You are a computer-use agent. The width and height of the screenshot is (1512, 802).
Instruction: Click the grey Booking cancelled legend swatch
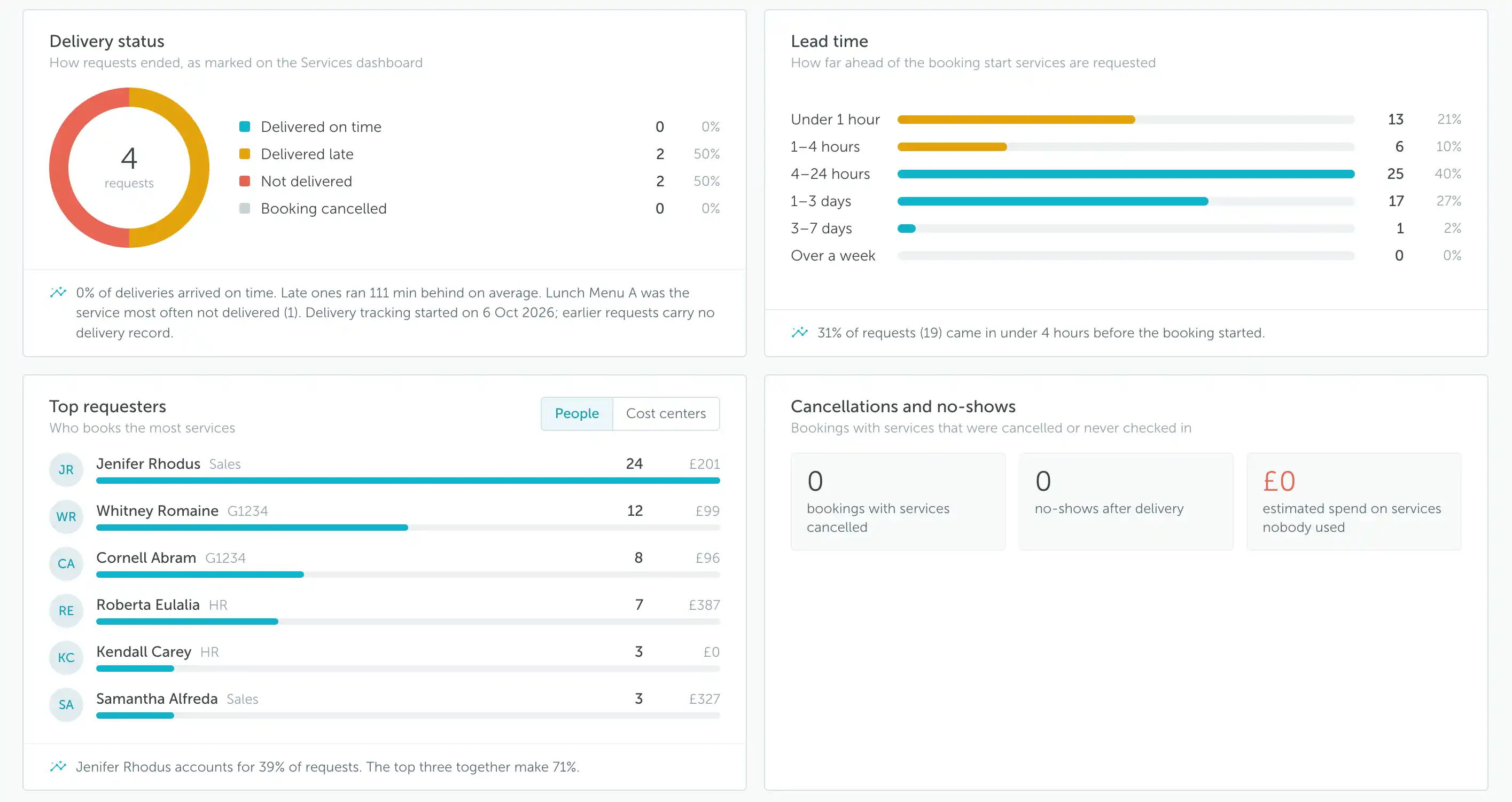coord(245,208)
